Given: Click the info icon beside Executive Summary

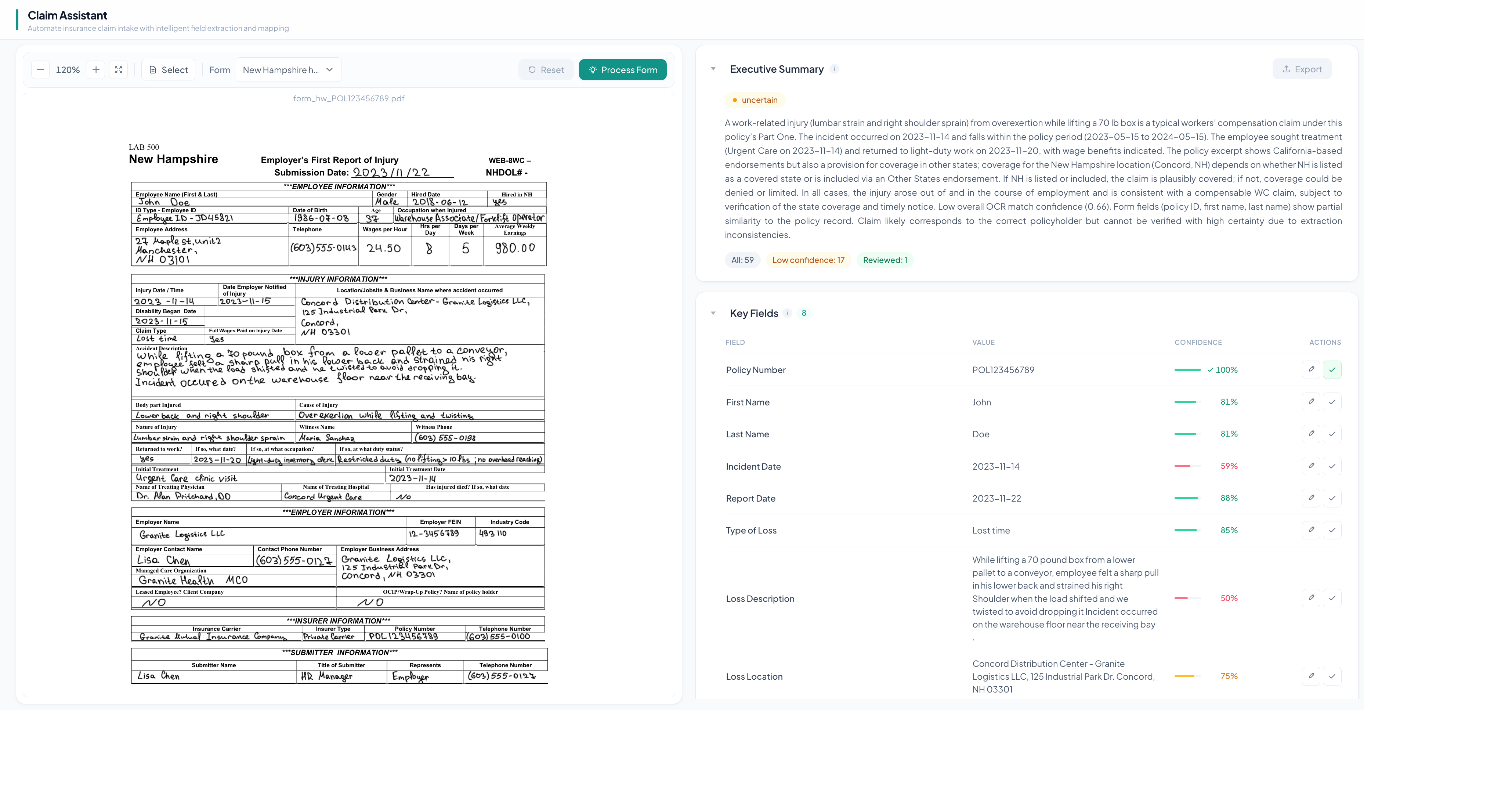Looking at the screenshot, I should [x=834, y=69].
